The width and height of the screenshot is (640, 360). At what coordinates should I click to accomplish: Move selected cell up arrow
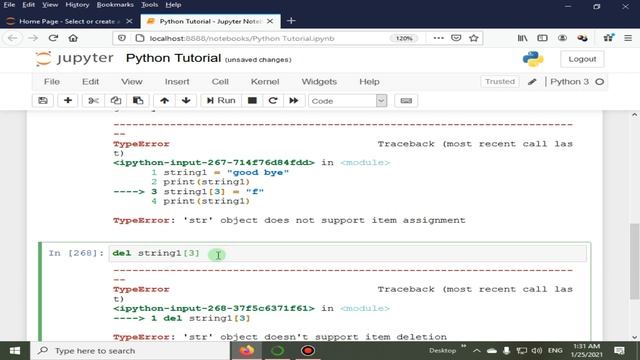tap(164, 100)
